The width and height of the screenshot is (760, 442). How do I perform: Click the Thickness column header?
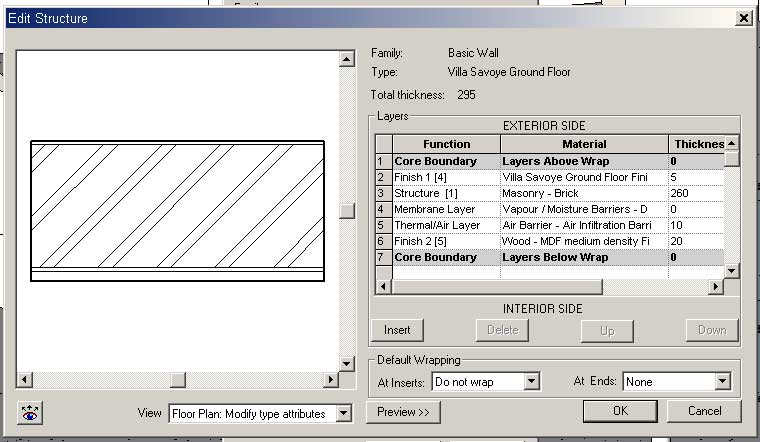697,144
